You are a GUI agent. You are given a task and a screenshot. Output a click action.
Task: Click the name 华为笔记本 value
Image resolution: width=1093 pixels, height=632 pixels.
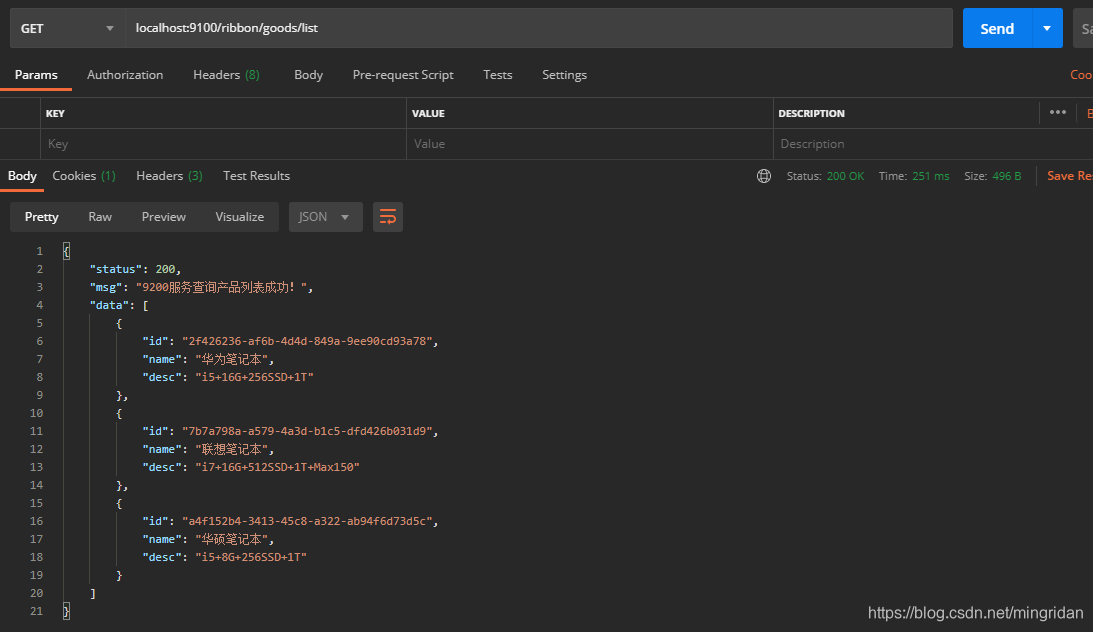pyautogui.click(x=231, y=360)
